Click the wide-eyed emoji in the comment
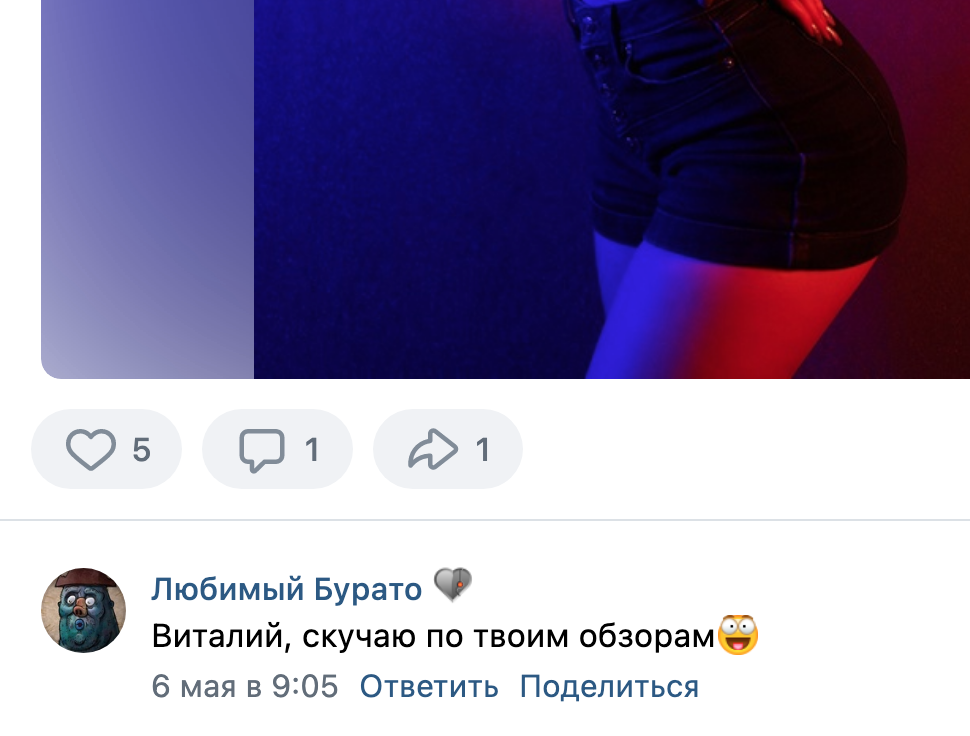The image size is (970, 736). pos(738,635)
